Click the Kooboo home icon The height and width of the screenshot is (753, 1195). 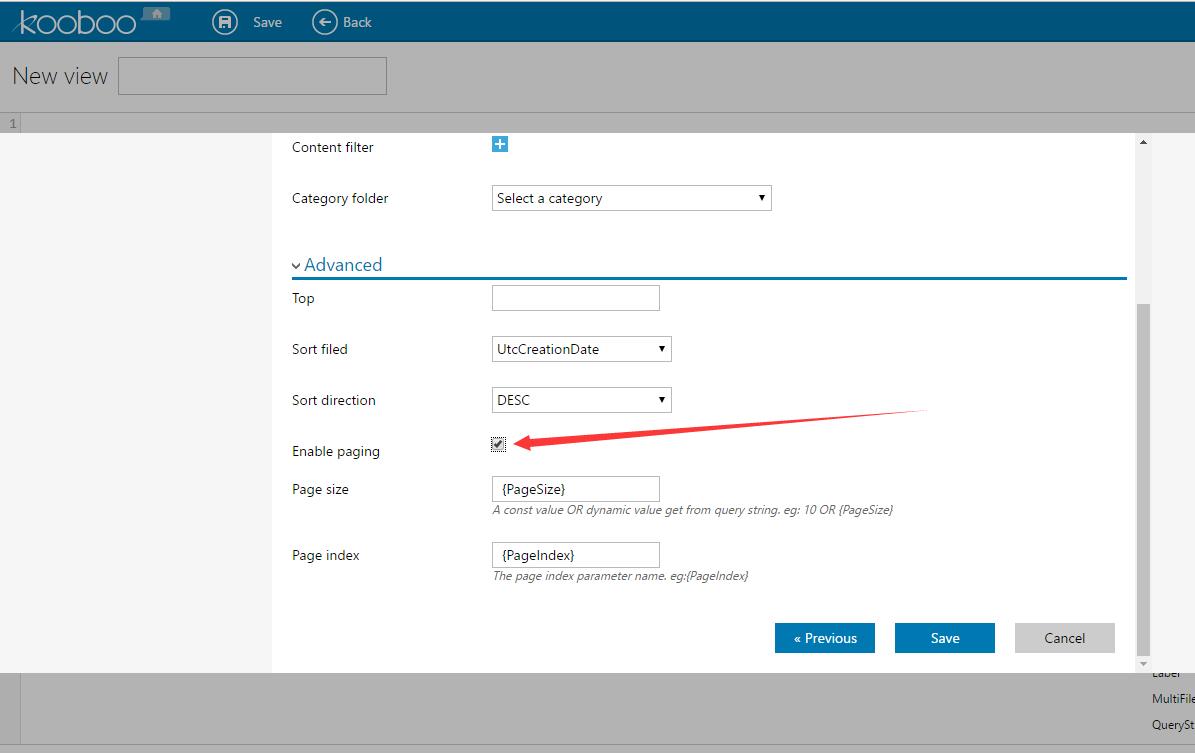(156, 14)
